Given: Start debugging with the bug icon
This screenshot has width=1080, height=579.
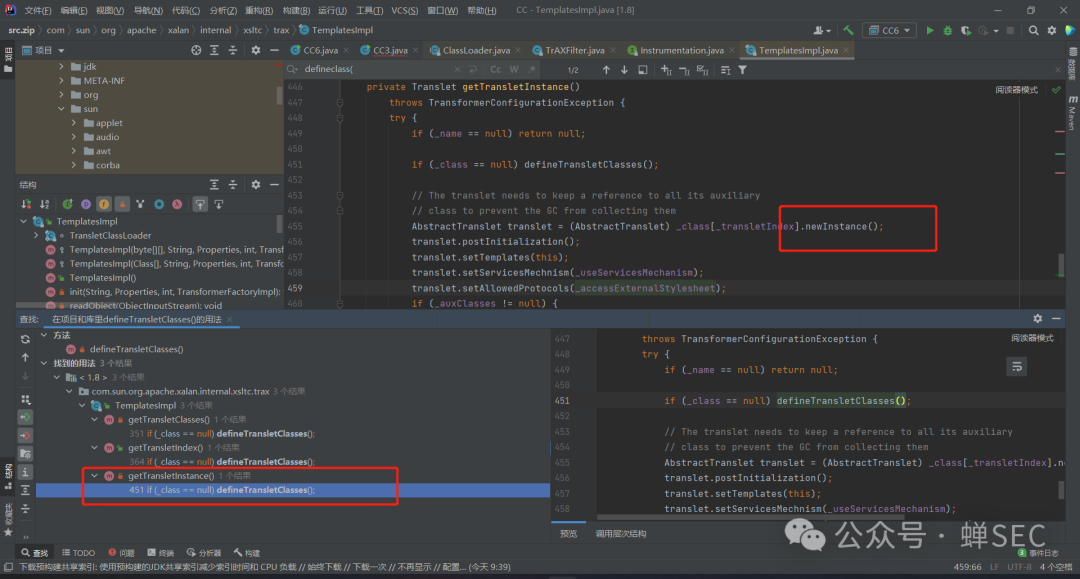Looking at the screenshot, I should tap(947, 30).
